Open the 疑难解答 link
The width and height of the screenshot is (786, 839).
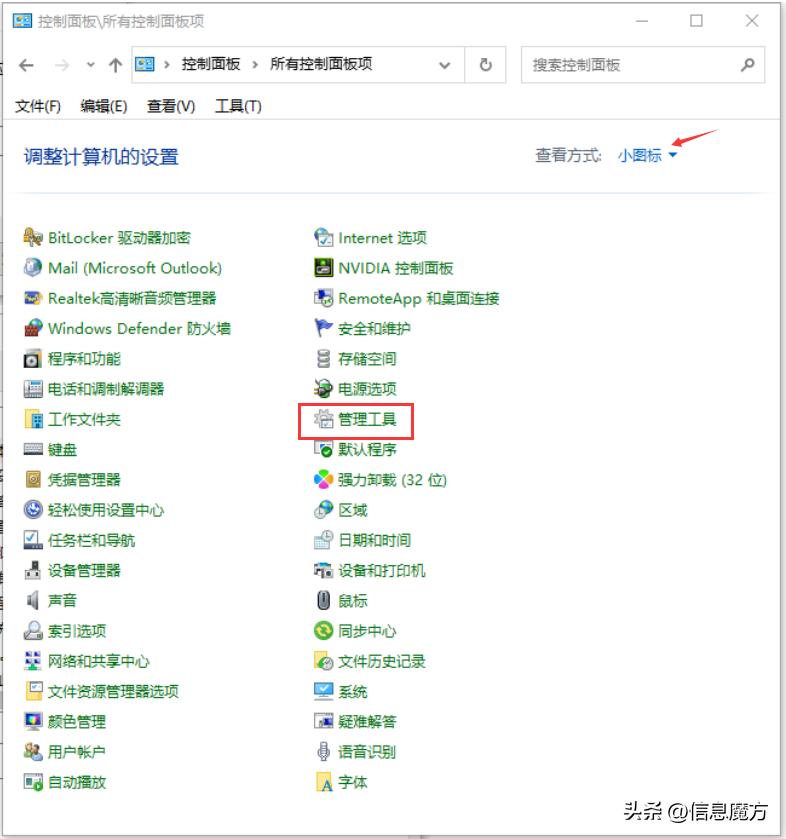(367, 721)
